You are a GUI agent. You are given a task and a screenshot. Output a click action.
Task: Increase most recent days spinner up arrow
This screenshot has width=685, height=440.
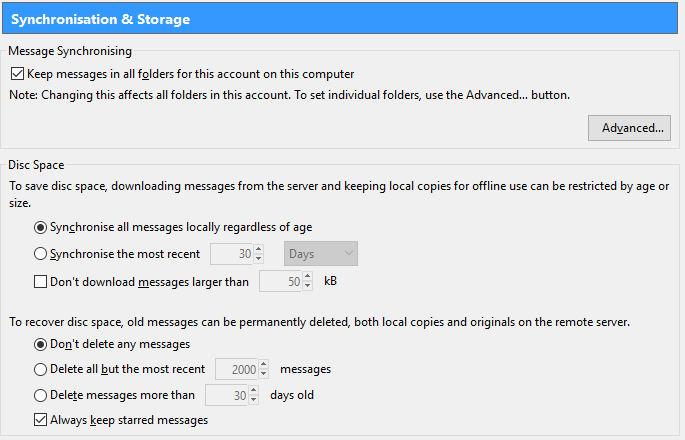pos(259,249)
